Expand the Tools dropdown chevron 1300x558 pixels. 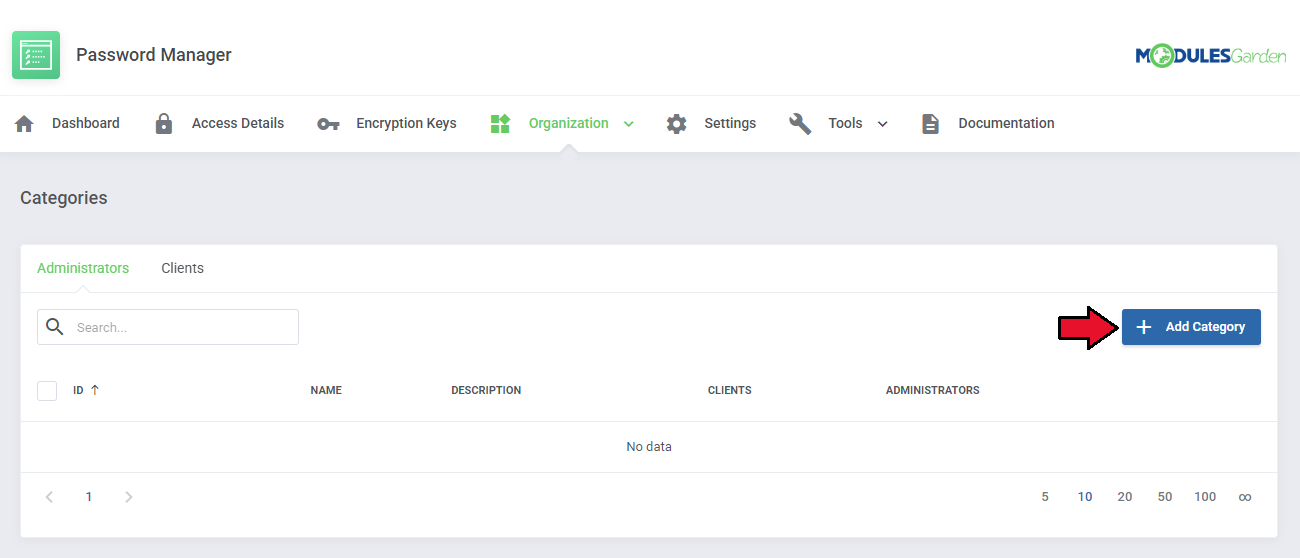point(883,124)
